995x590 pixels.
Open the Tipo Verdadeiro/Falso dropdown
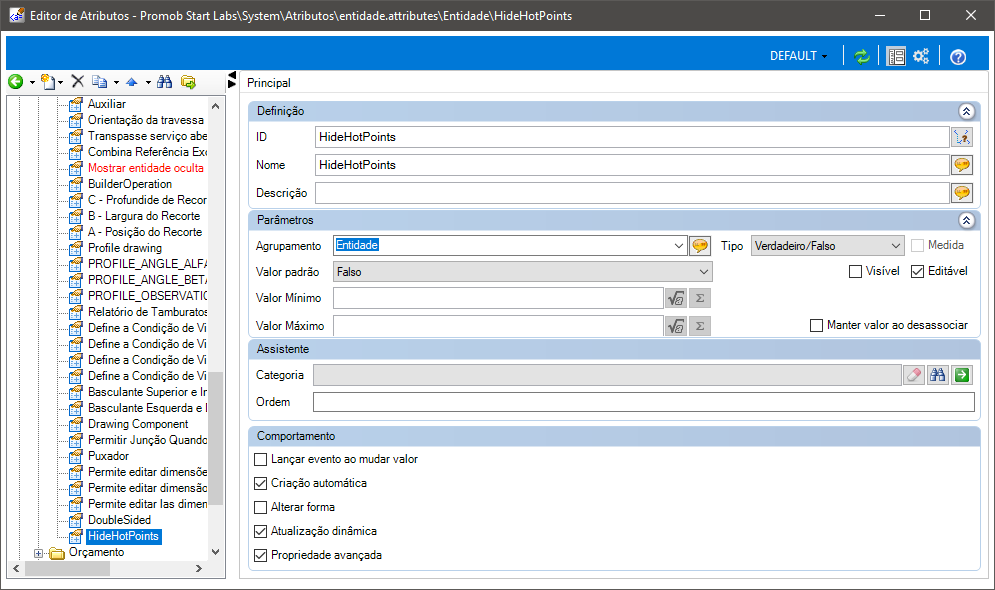pyautogui.click(x=827, y=246)
